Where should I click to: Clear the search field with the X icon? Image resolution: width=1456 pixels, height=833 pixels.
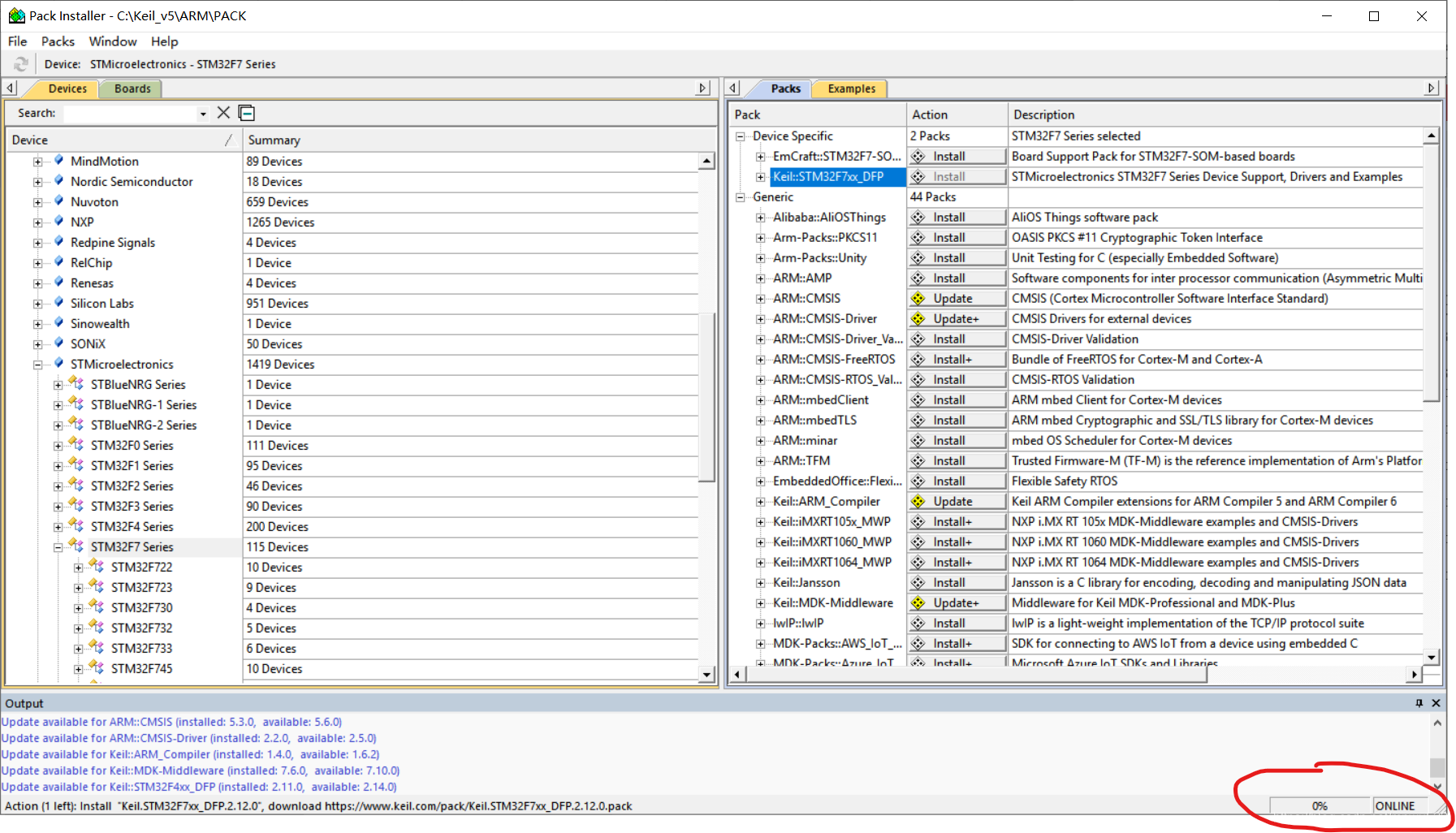223,113
